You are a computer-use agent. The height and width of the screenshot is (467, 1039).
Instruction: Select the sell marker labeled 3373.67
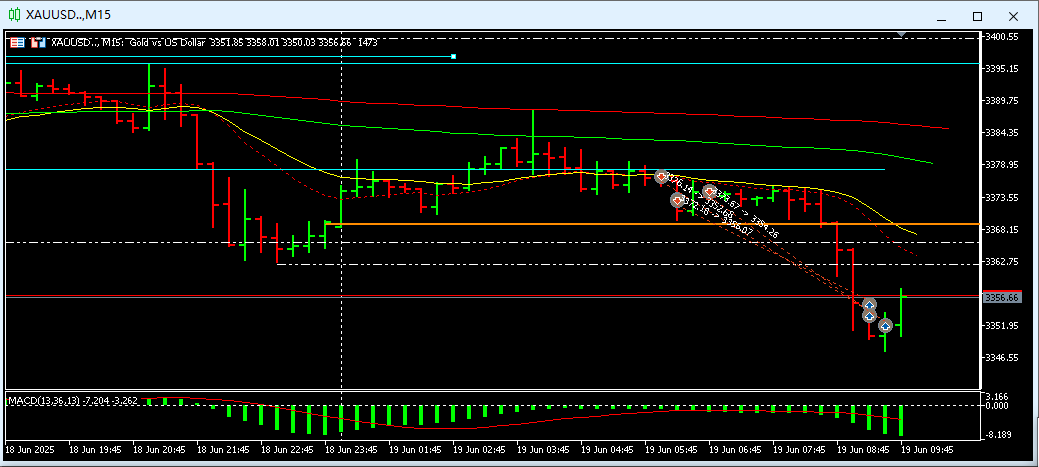pyautogui.click(x=710, y=191)
